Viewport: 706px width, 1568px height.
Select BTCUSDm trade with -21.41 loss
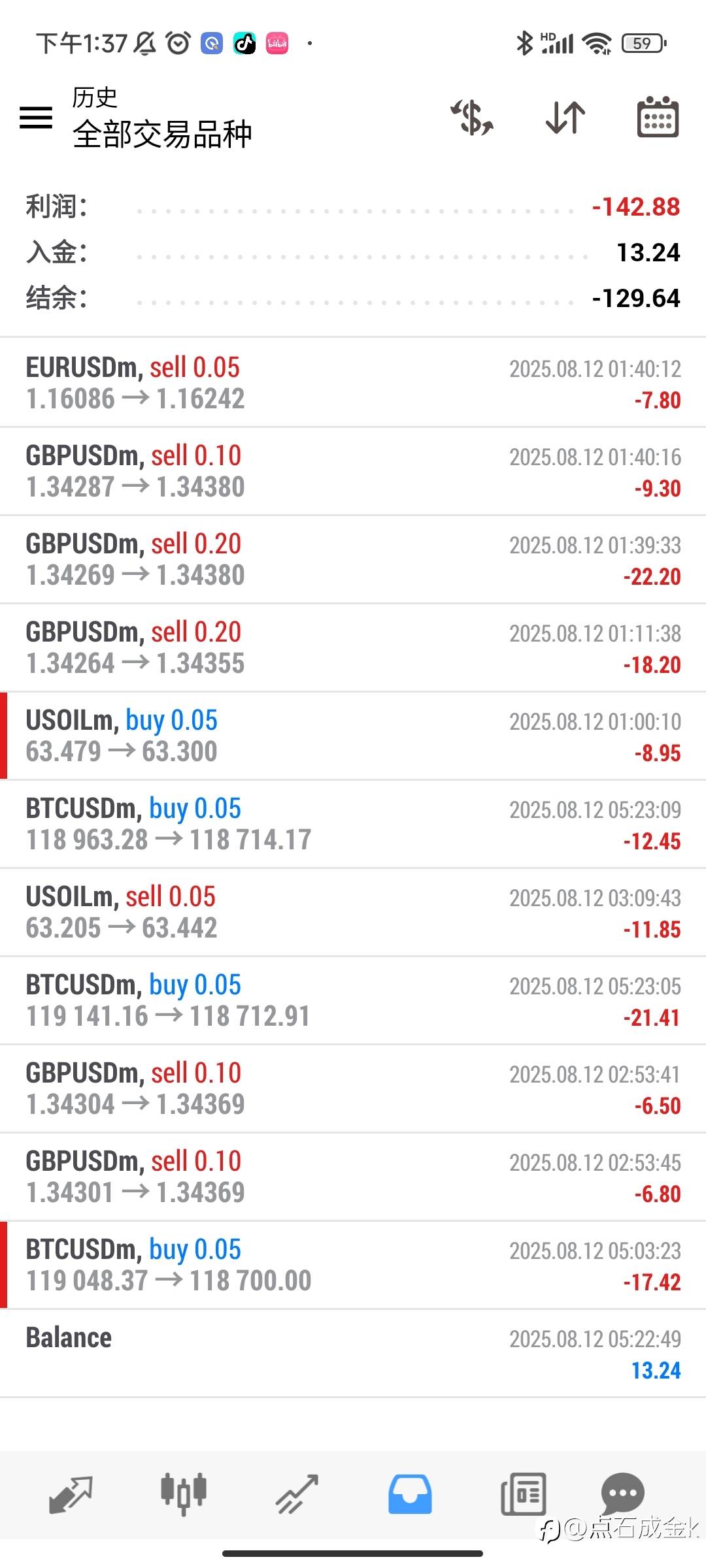click(353, 1000)
